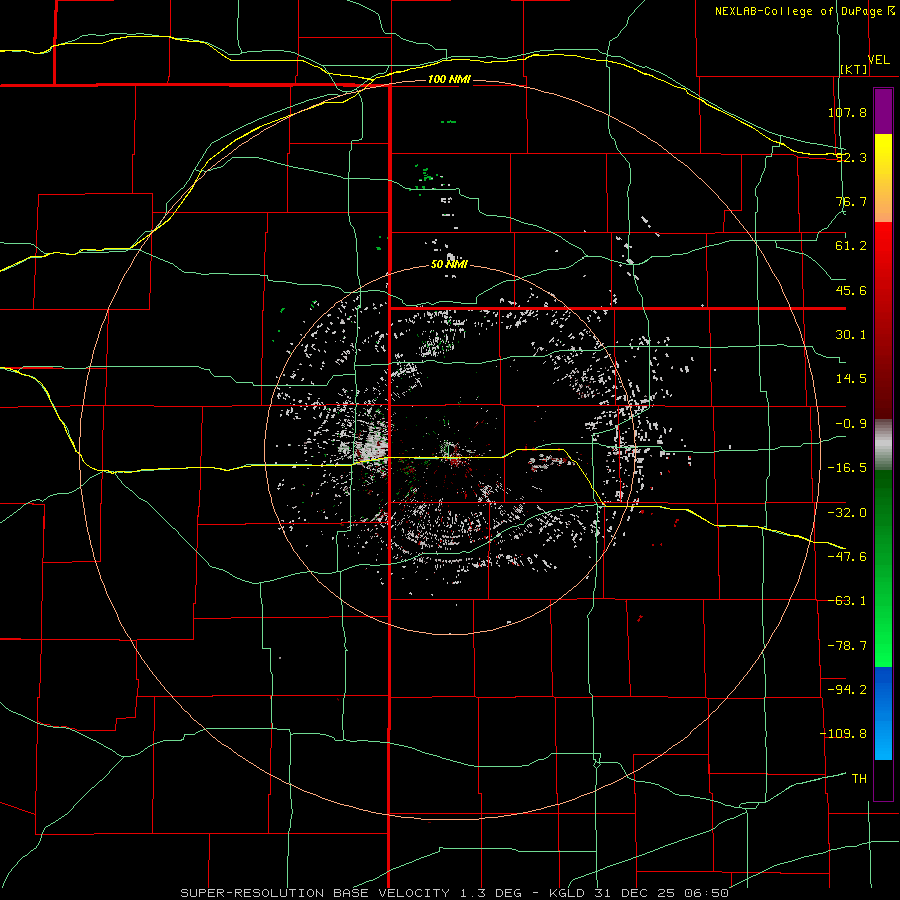
Task: Pick the gray near-zero segment of color bar
Action: pyautogui.click(x=883, y=445)
